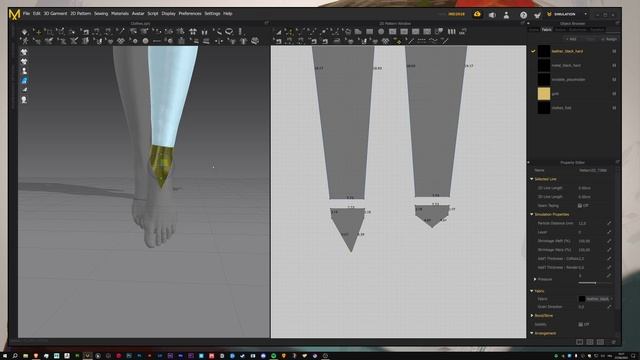Screen dimensions: 640x360
Task: Open the 2D Pattern menu
Action: point(80,13)
